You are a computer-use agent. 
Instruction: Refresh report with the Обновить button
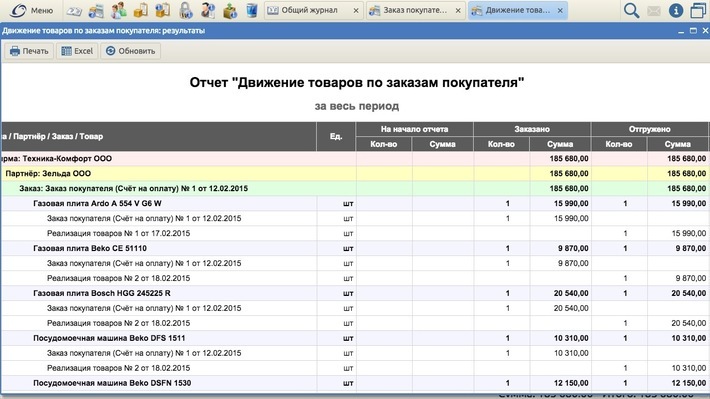(130, 51)
